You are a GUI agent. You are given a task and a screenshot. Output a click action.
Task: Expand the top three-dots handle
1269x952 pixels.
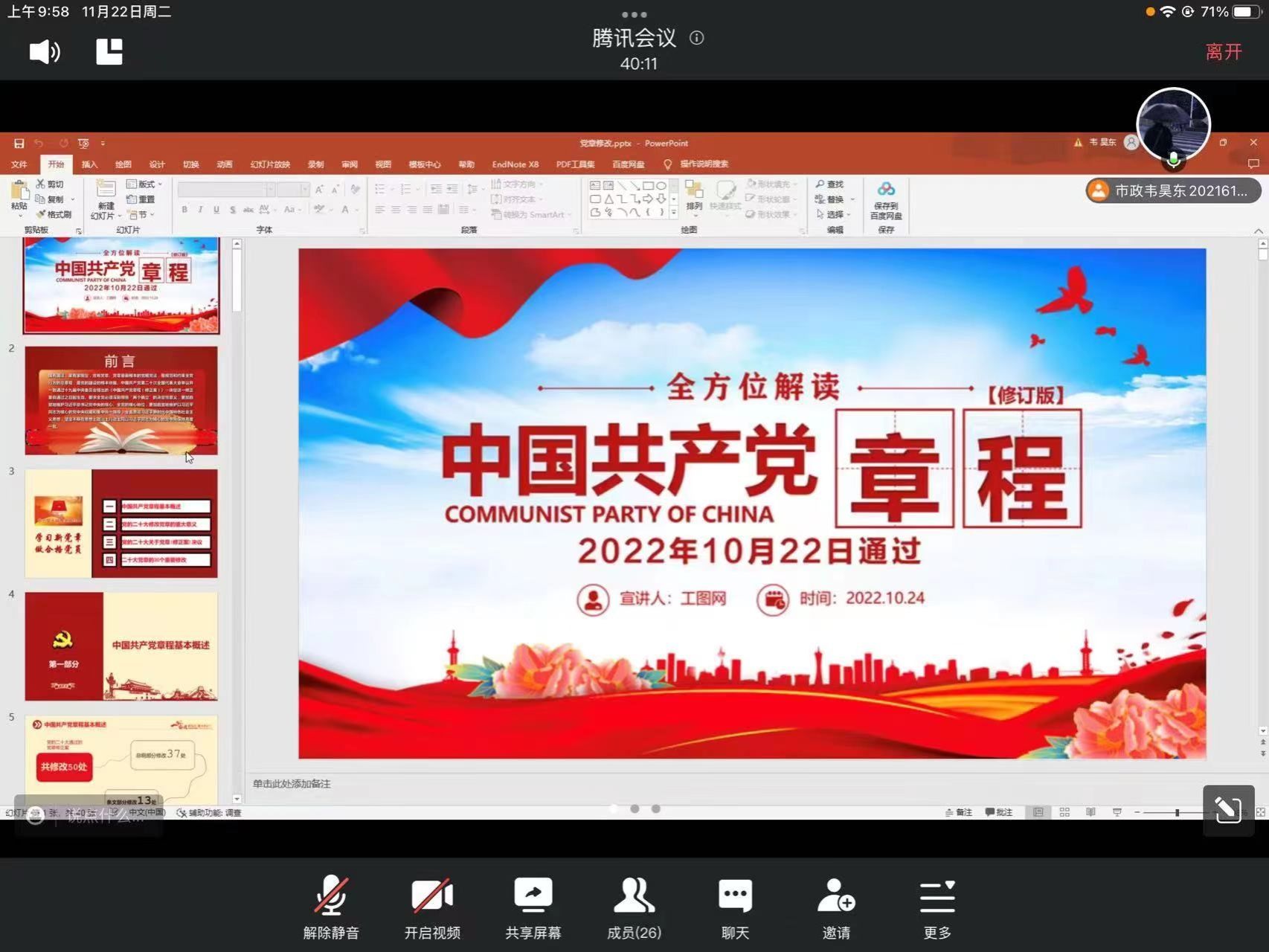coord(634,14)
